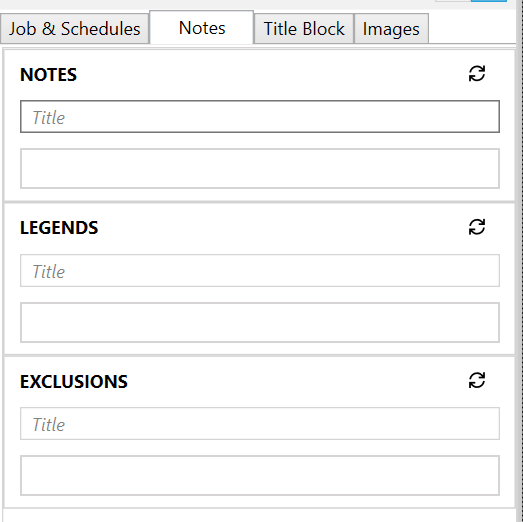Click the EXCLUSIONS body text box

(260, 475)
